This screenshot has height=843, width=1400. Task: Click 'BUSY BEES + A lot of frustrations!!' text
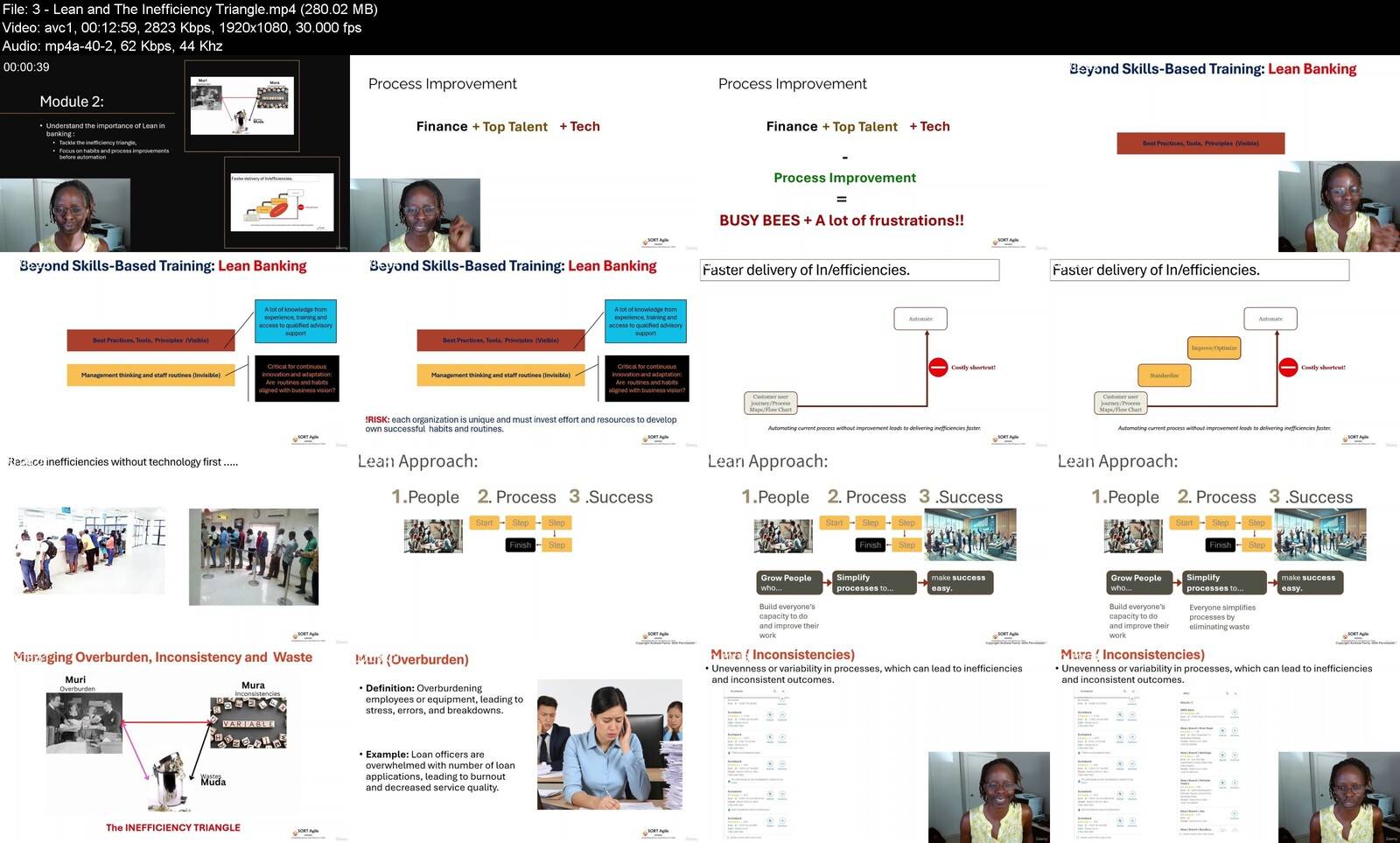842,221
